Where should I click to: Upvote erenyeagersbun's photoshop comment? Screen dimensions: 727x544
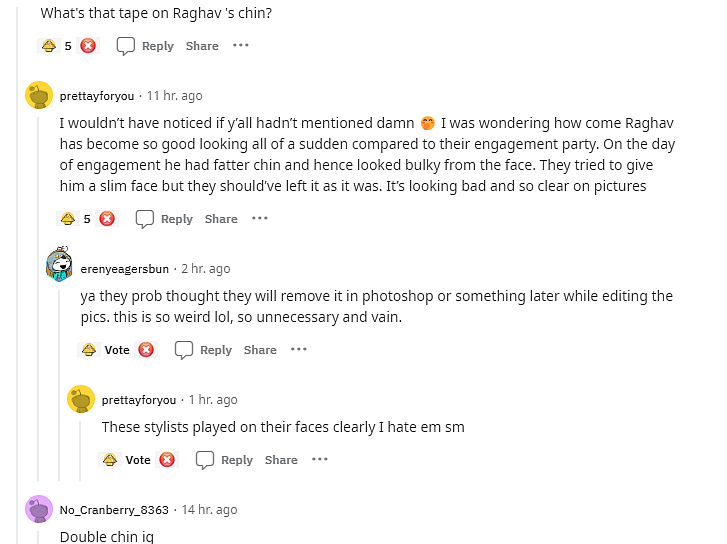point(89,350)
